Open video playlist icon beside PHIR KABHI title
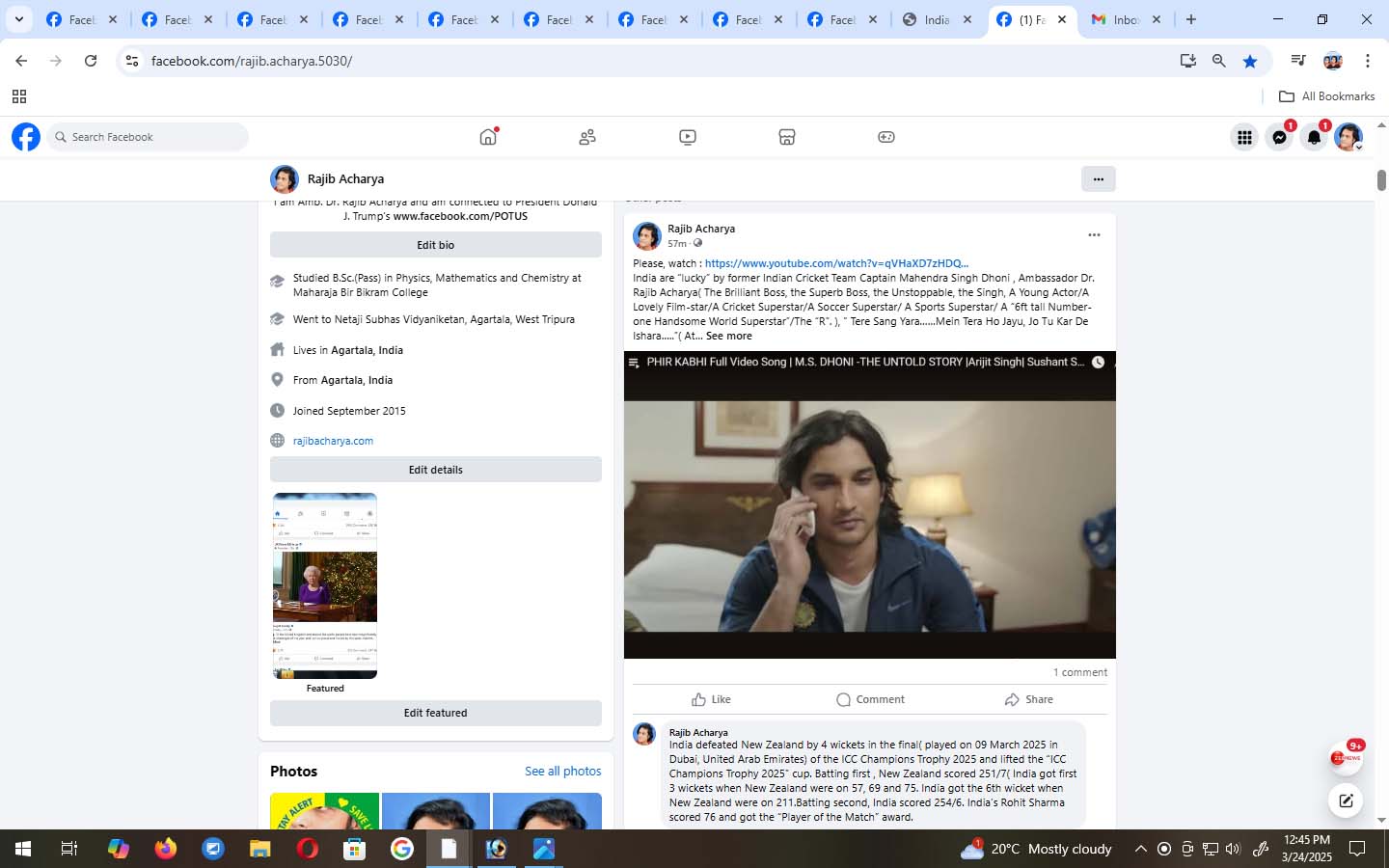Viewport: 1389px width, 868px height. coord(634,363)
